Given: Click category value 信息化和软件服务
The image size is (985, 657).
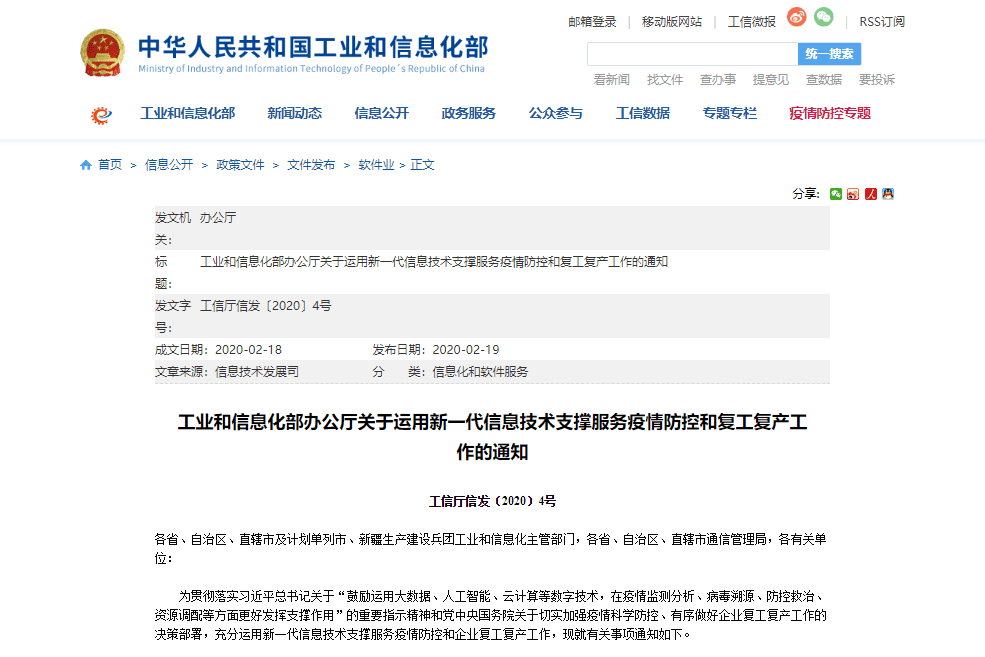Looking at the screenshot, I should tap(480, 372).
